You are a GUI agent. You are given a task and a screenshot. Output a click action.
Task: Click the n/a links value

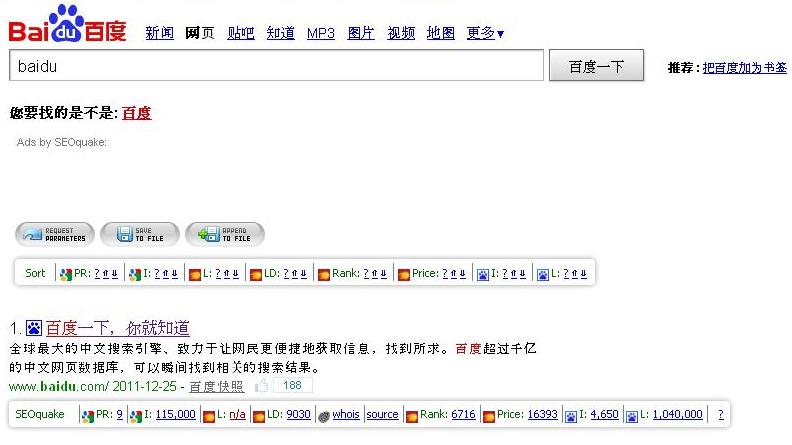237,414
